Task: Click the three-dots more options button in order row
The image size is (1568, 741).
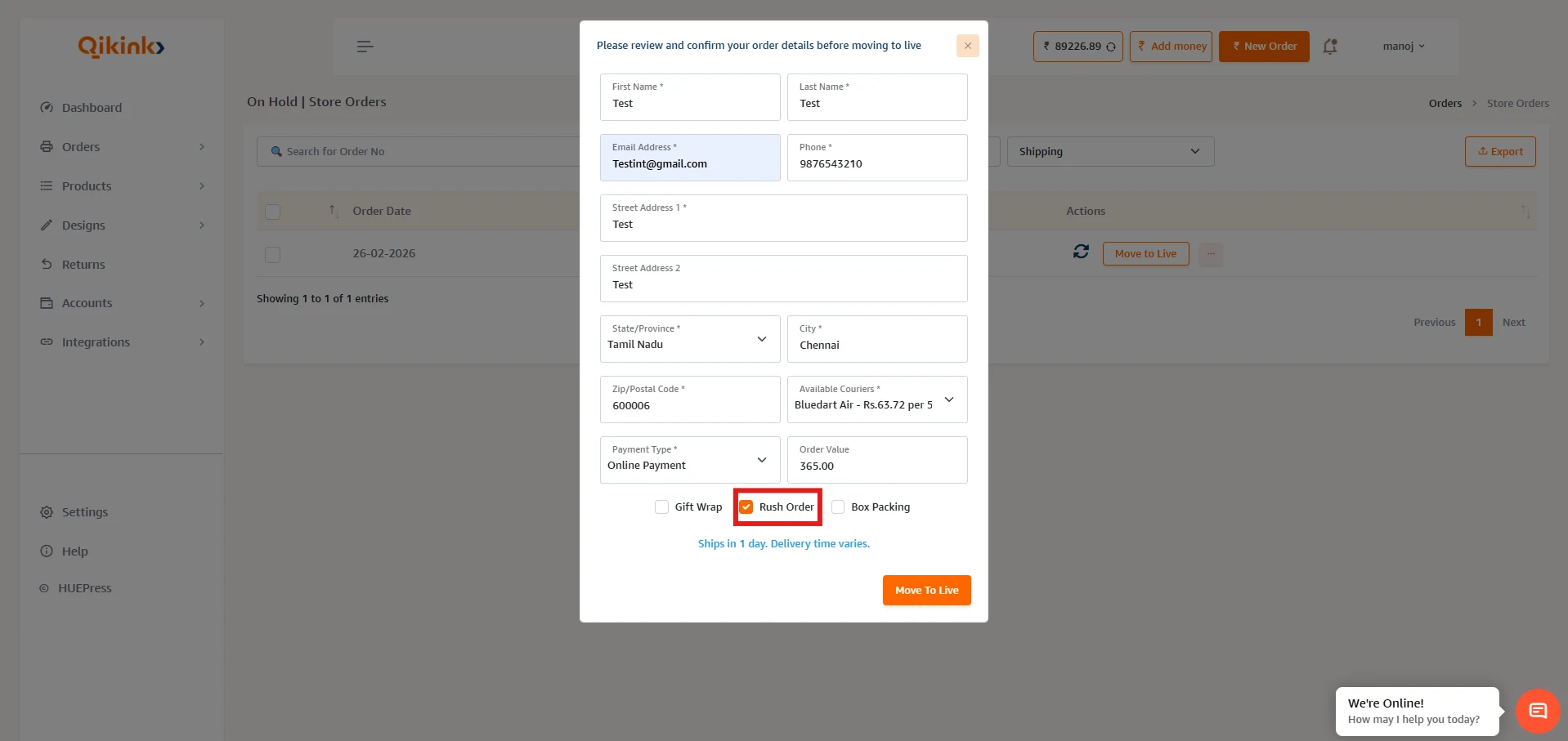Action: point(1211,254)
